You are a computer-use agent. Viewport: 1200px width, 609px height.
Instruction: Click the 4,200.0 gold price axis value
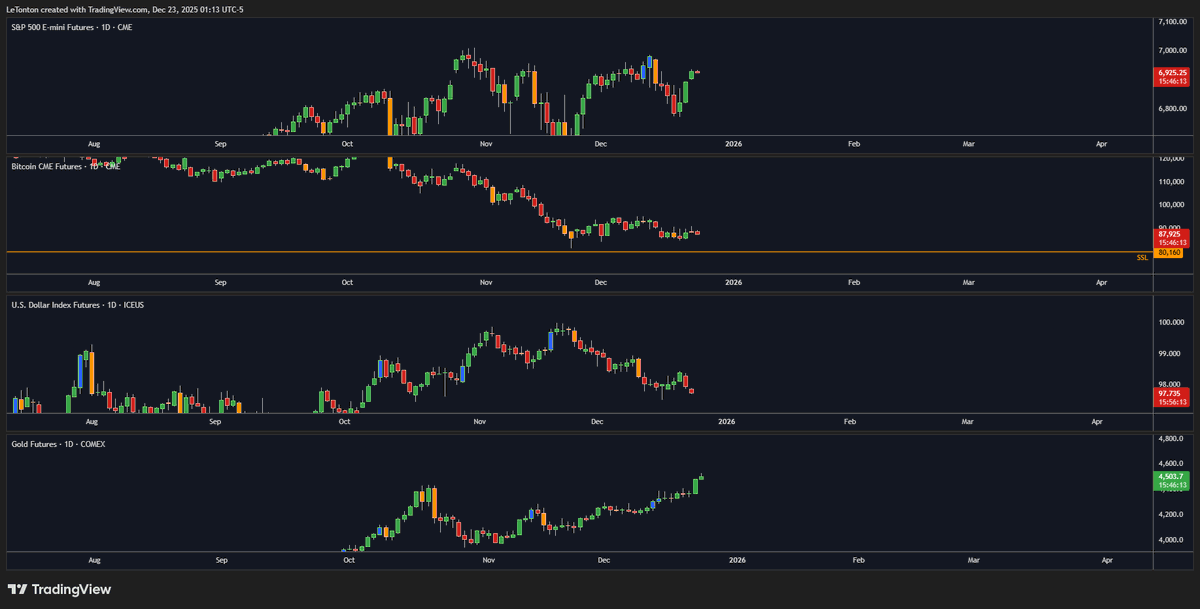[1171, 515]
